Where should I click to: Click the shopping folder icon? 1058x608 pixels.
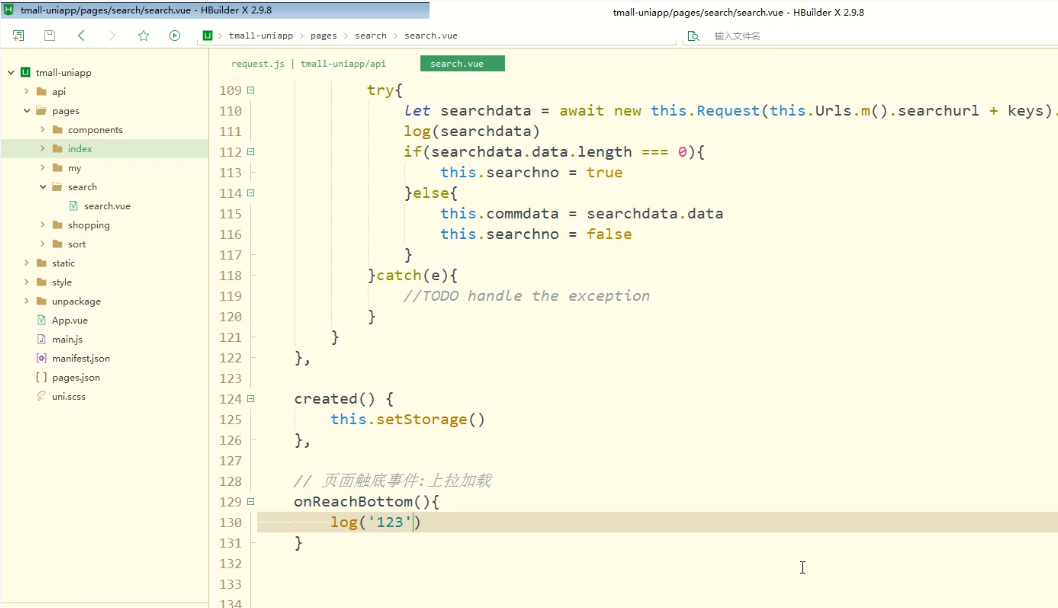point(58,225)
